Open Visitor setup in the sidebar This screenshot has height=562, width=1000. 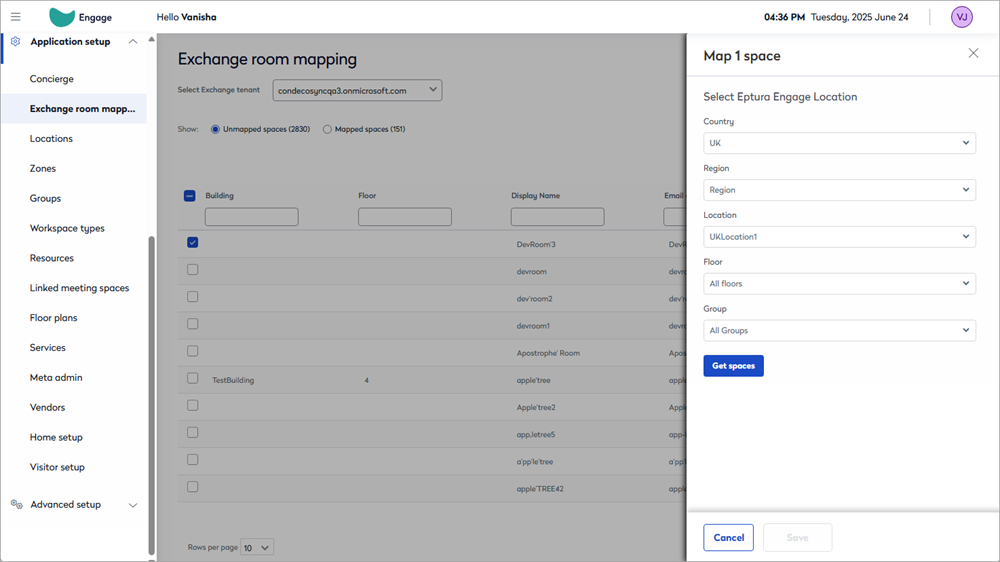[57, 467]
